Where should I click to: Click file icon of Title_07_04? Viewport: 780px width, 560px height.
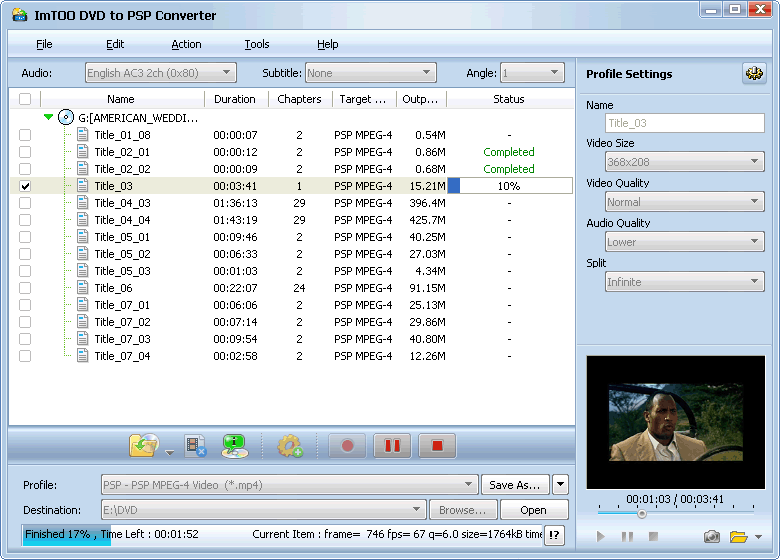click(83, 356)
